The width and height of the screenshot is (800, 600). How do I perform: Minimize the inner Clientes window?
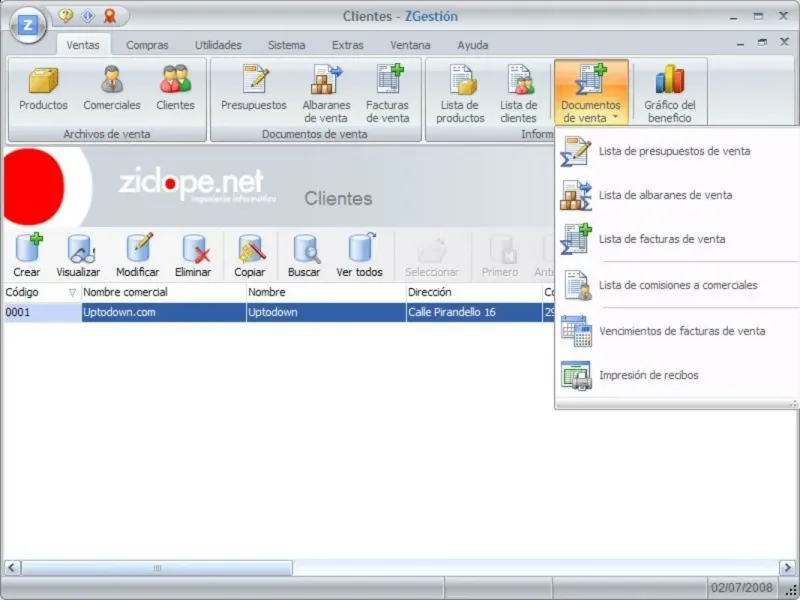click(740, 43)
